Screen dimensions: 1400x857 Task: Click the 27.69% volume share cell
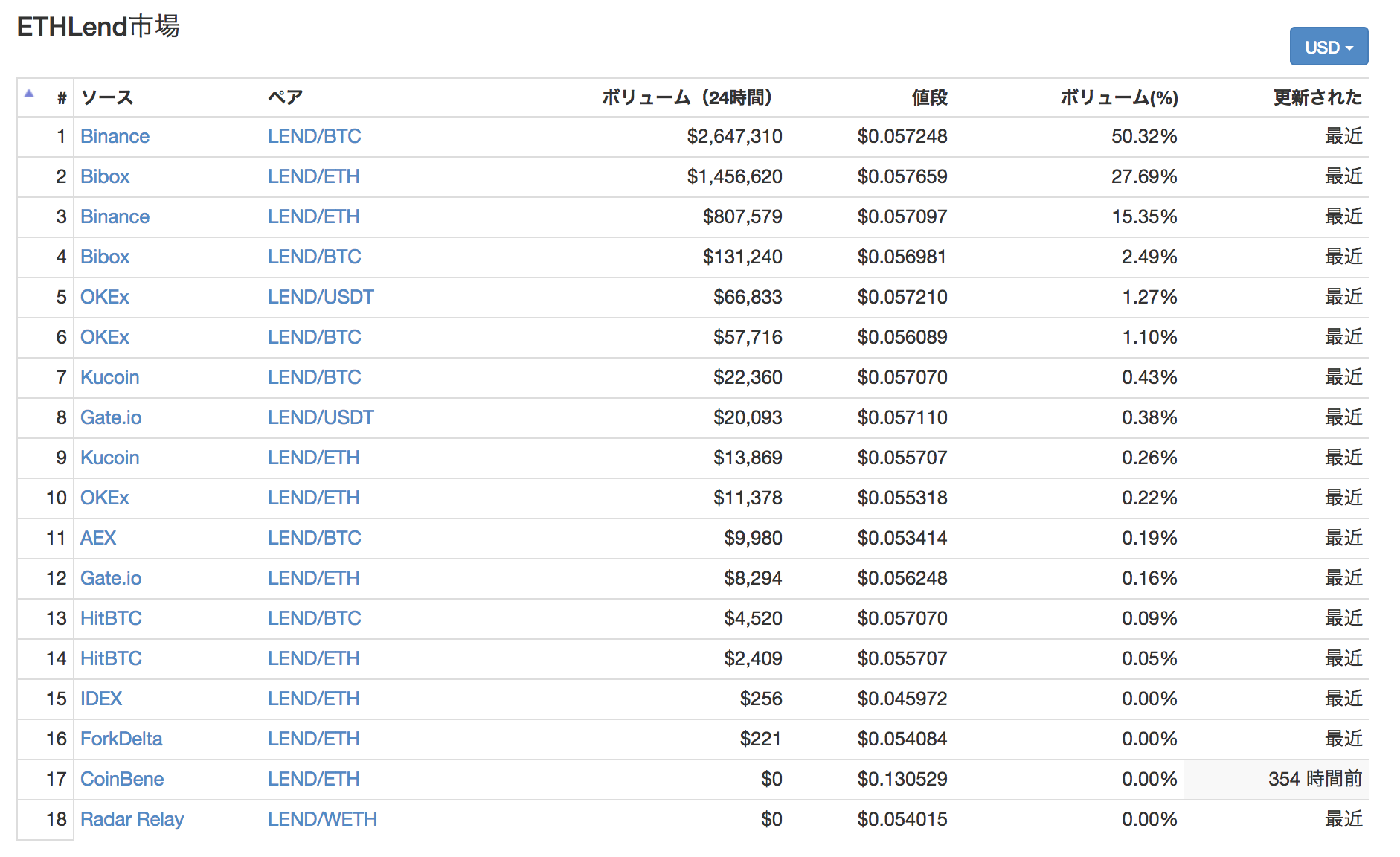(1144, 176)
